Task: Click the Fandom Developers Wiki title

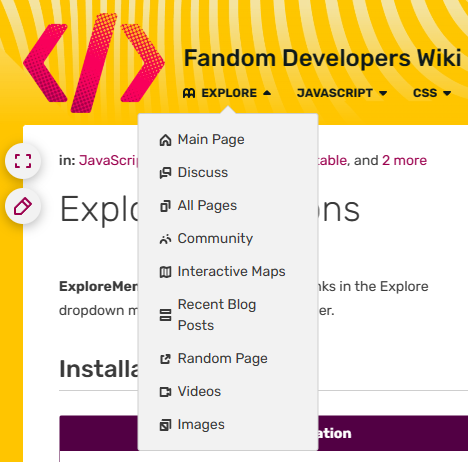Action: 322,58
